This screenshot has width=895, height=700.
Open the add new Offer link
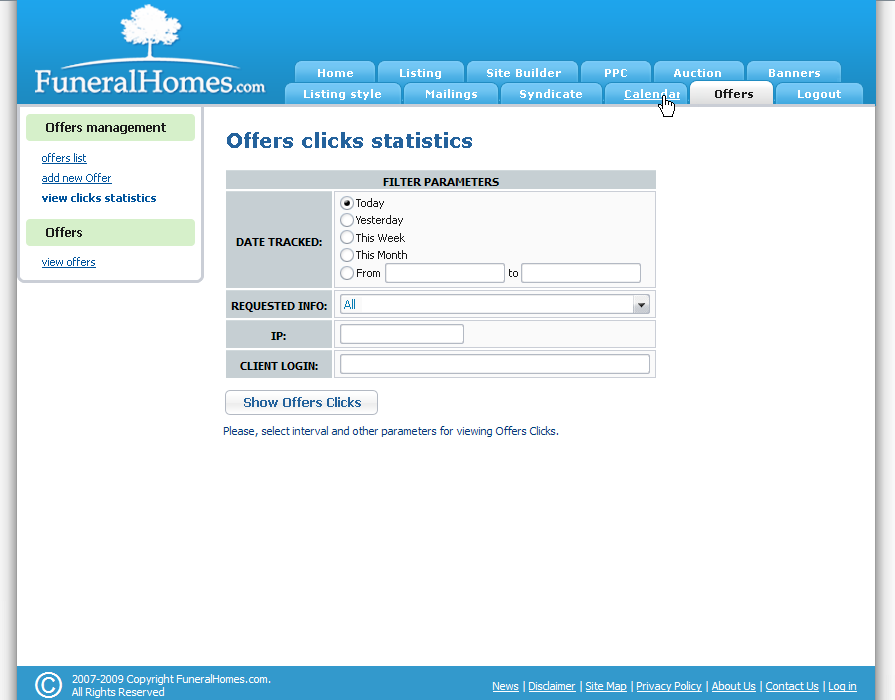point(76,177)
